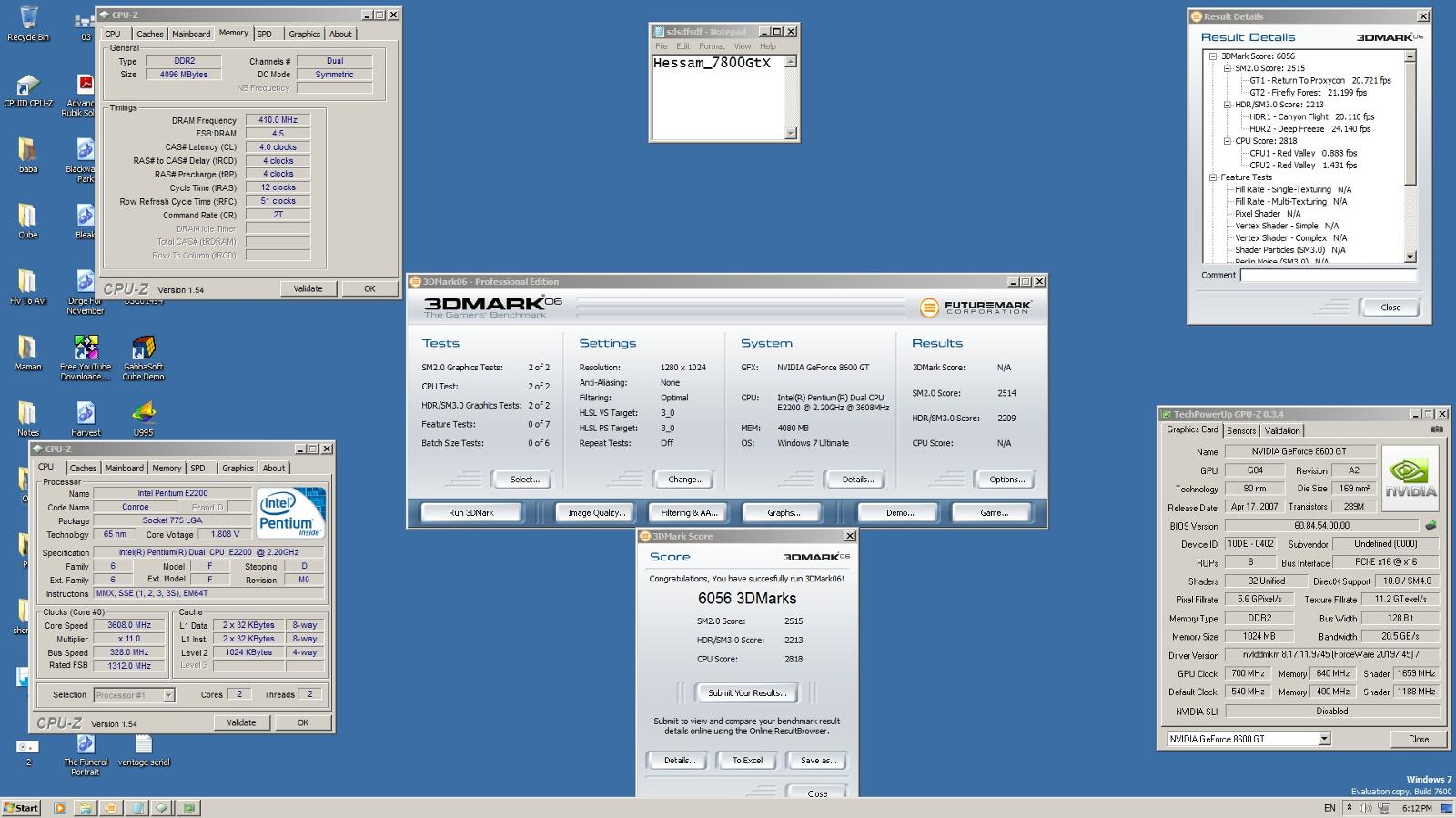1456x818 pixels.
Task: Click the Demo button in 3DMark06
Action: [x=899, y=513]
